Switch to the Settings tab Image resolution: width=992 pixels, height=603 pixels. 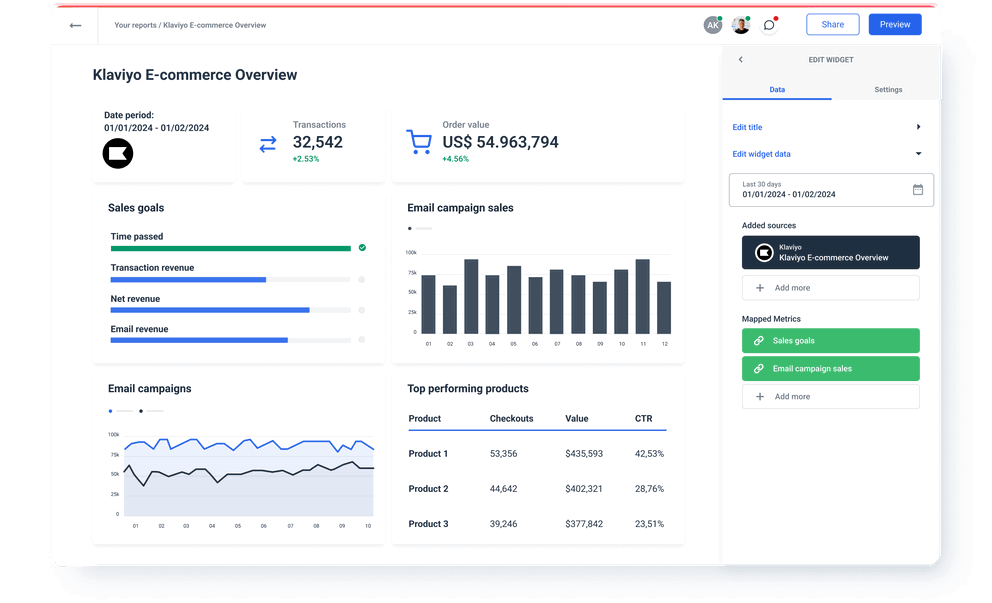pos(888,90)
